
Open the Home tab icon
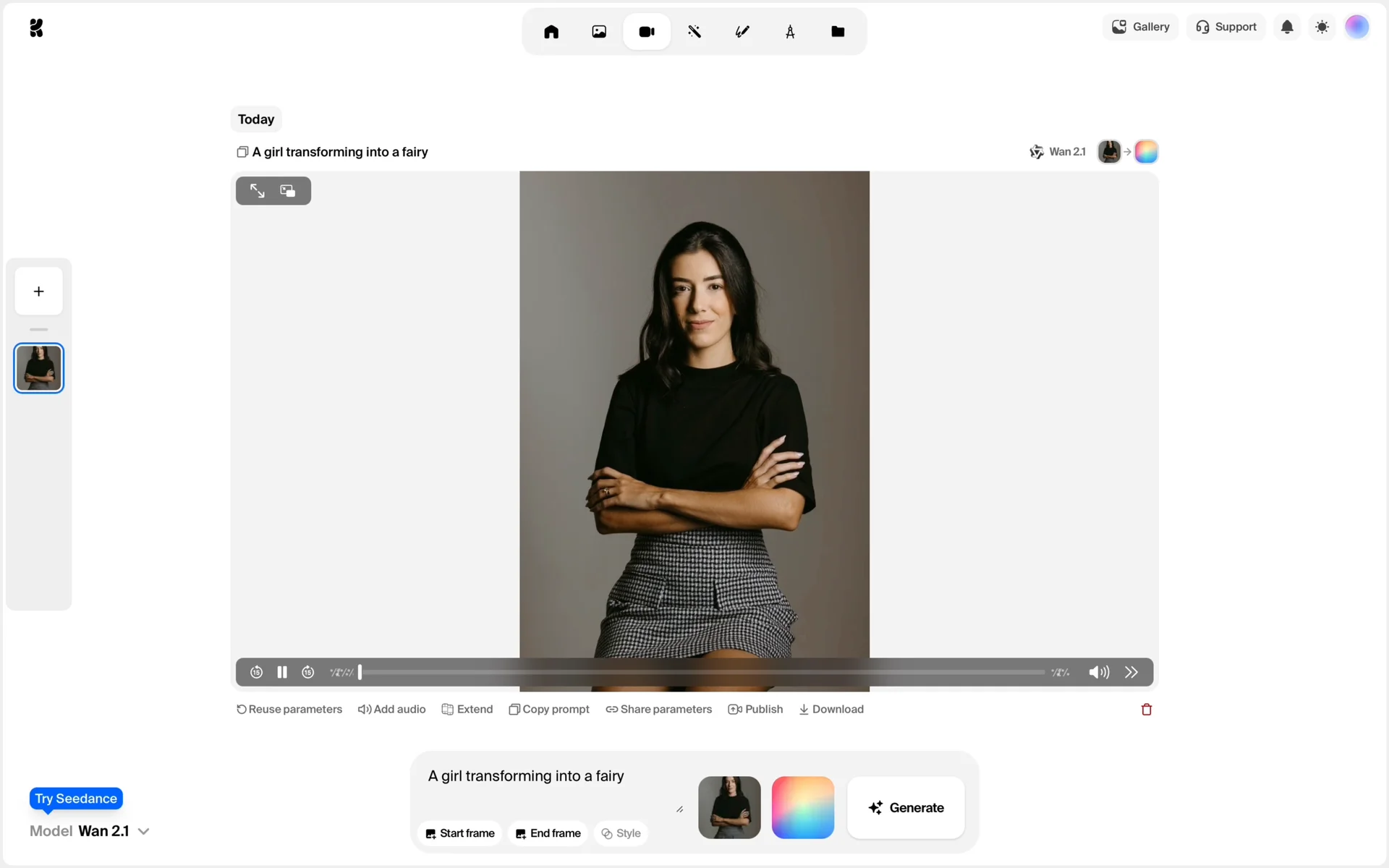point(551,32)
